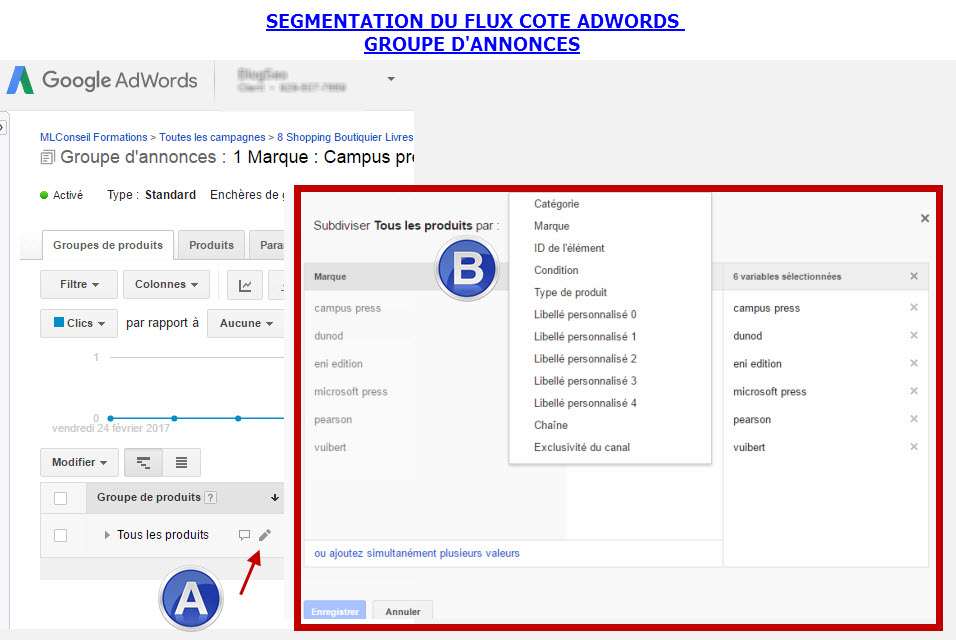This screenshot has width=956, height=640.
Task: Click the Activé green status dot
Action: pyautogui.click(x=44, y=195)
